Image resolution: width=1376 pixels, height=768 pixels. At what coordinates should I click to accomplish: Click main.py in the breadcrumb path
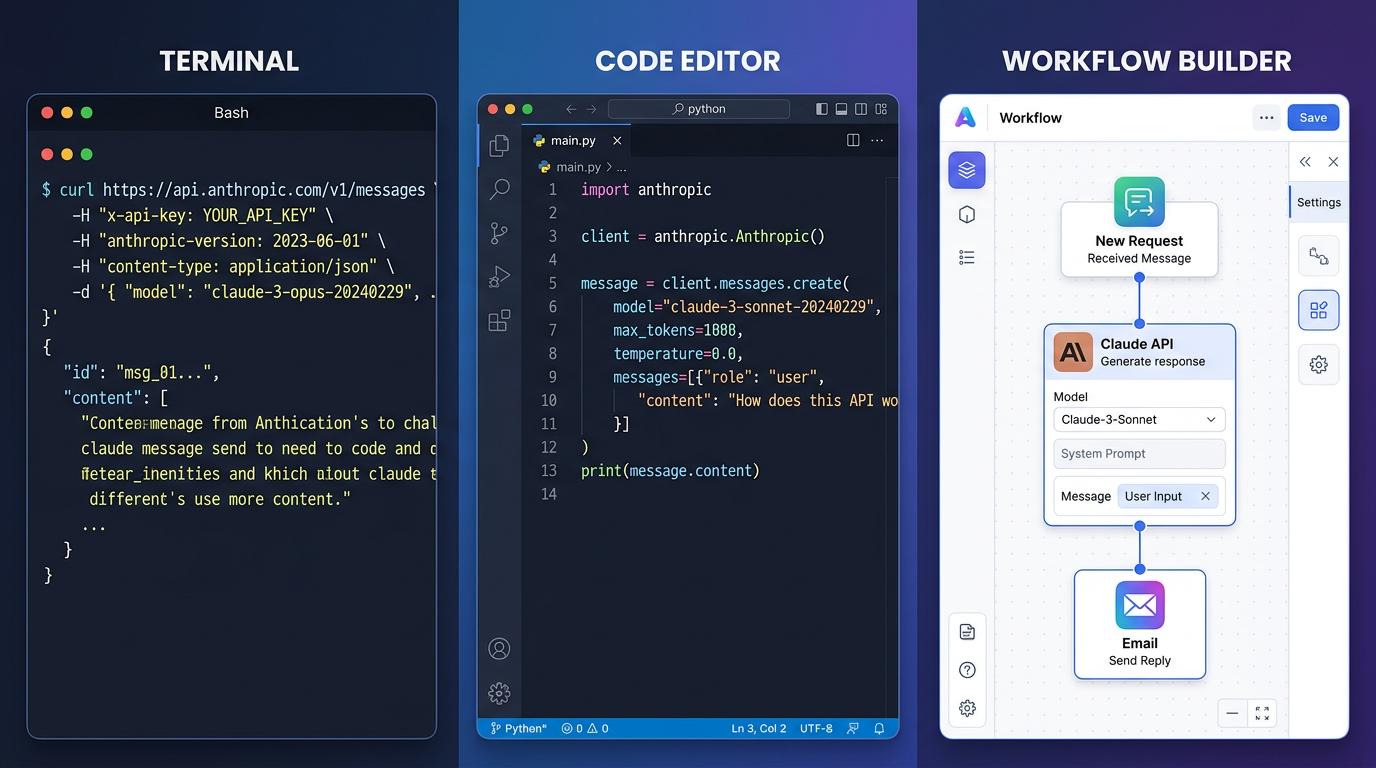[x=578, y=167]
